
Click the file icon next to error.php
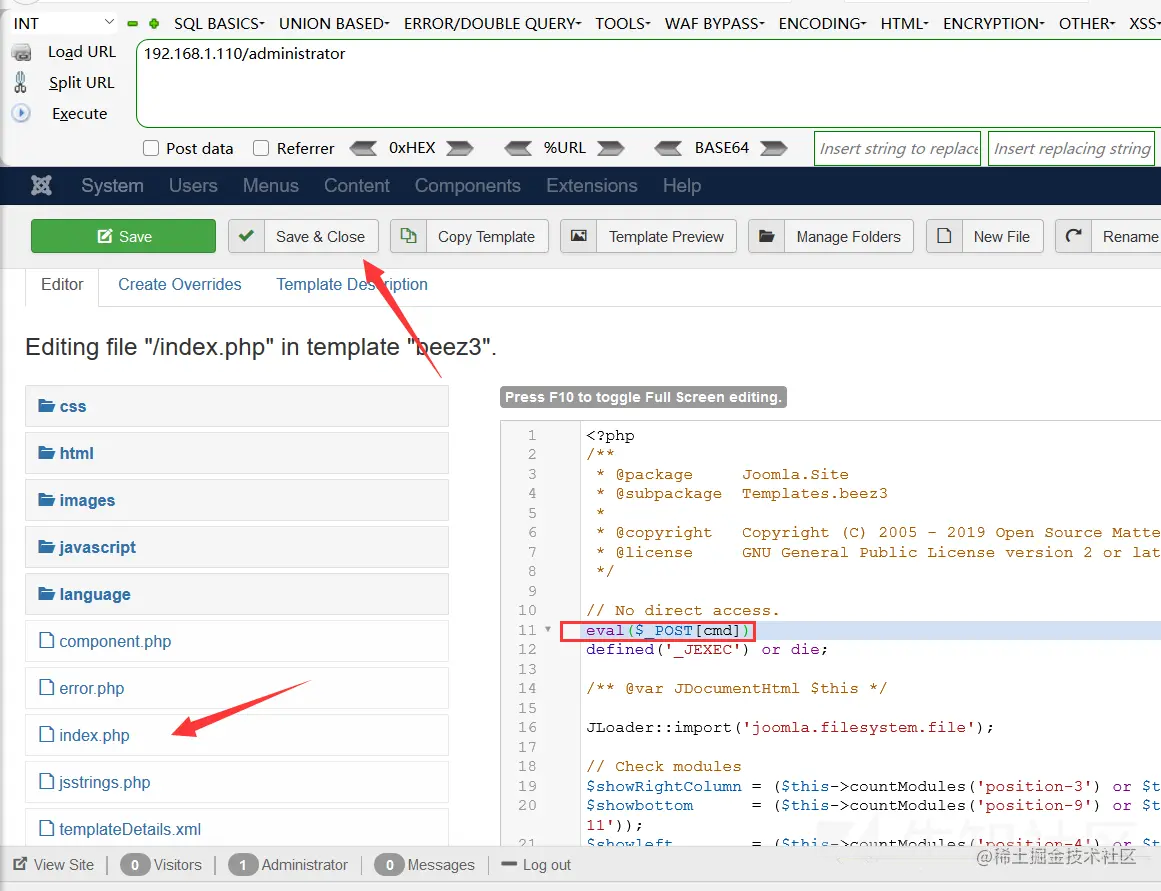(x=47, y=687)
